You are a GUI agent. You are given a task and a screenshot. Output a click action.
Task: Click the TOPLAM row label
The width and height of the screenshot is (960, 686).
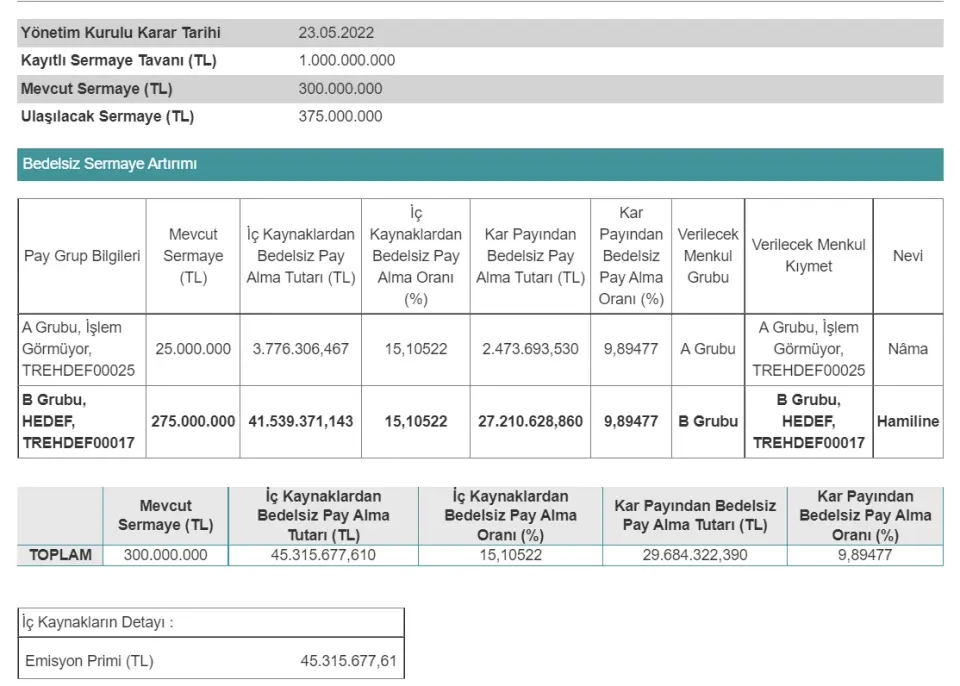(x=60, y=555)
